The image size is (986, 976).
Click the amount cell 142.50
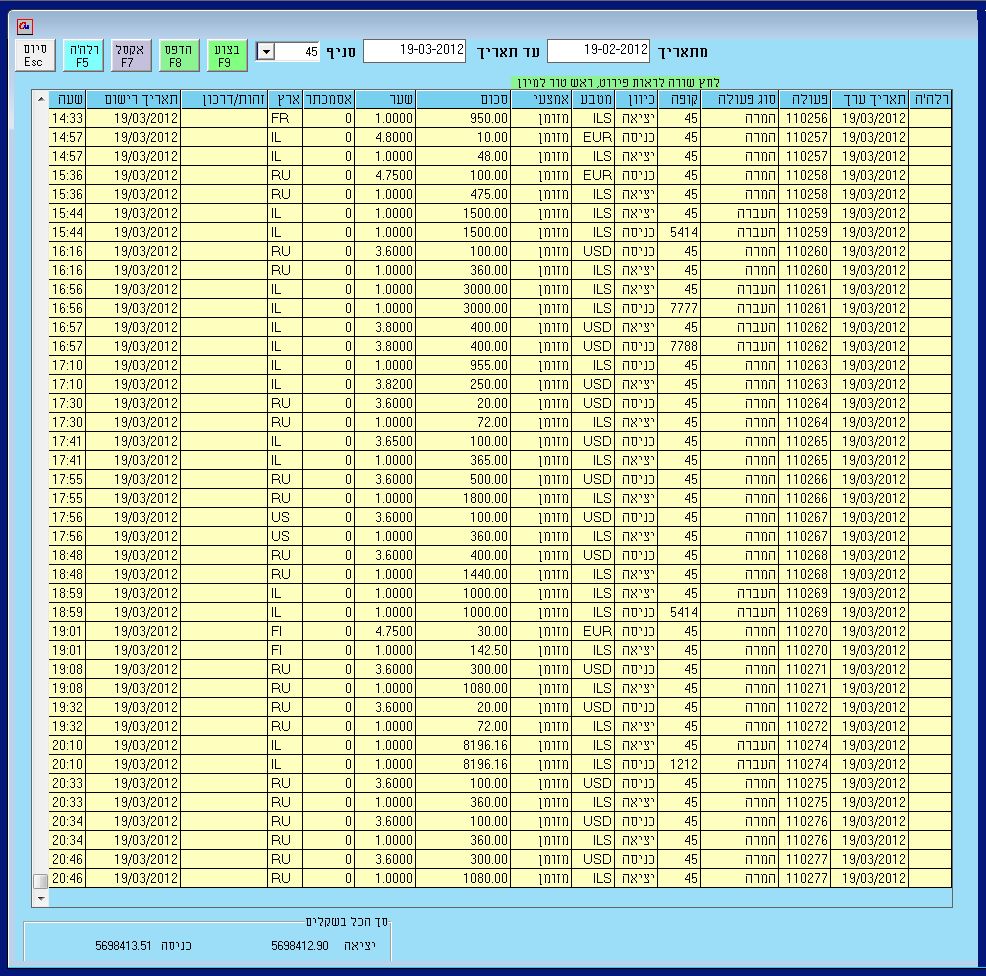[463, 650]
